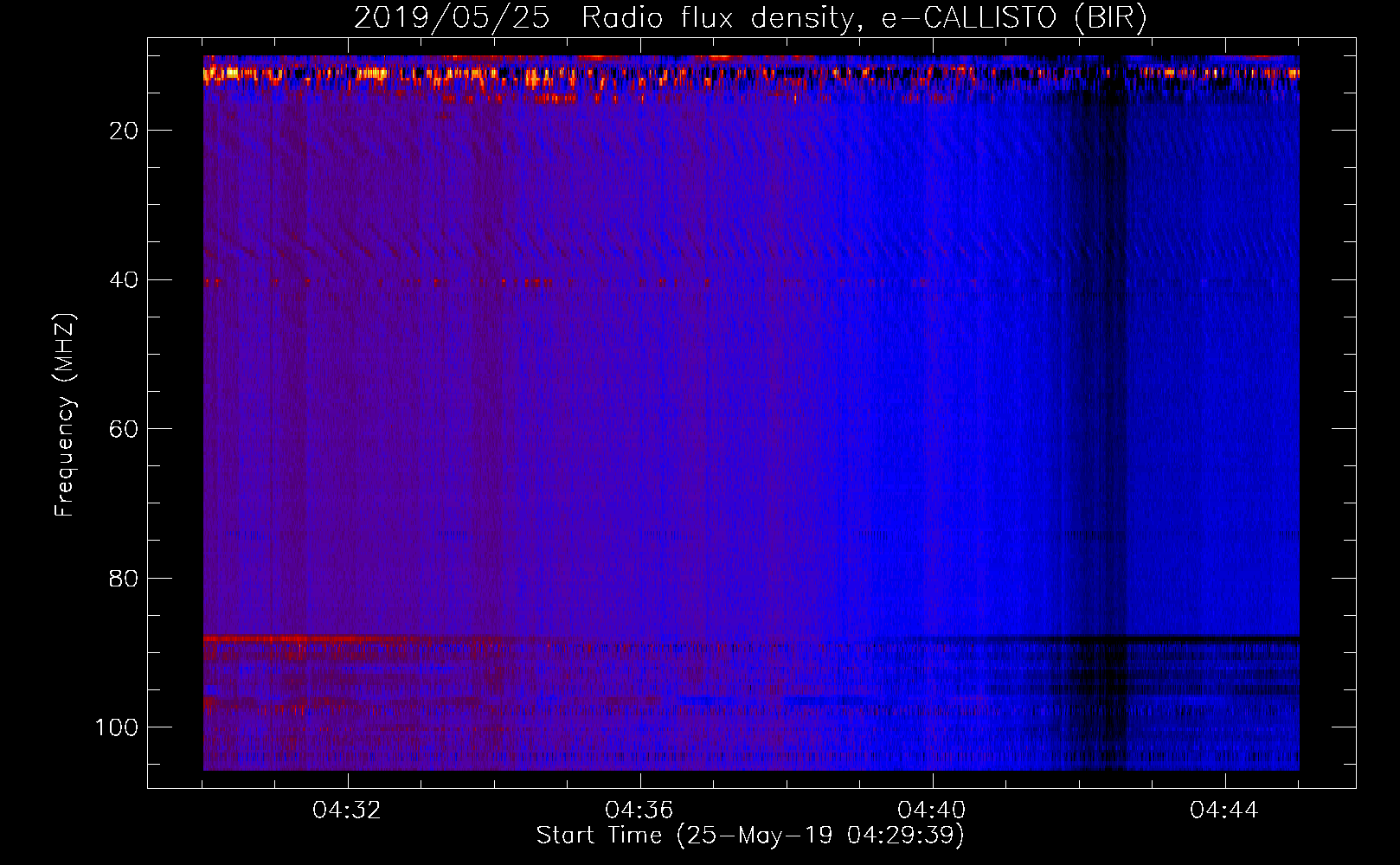Image resolution: width=1400 pixels, height=865 pixels.
Task: Click the '80' frequency tick label
Action: 124,579
